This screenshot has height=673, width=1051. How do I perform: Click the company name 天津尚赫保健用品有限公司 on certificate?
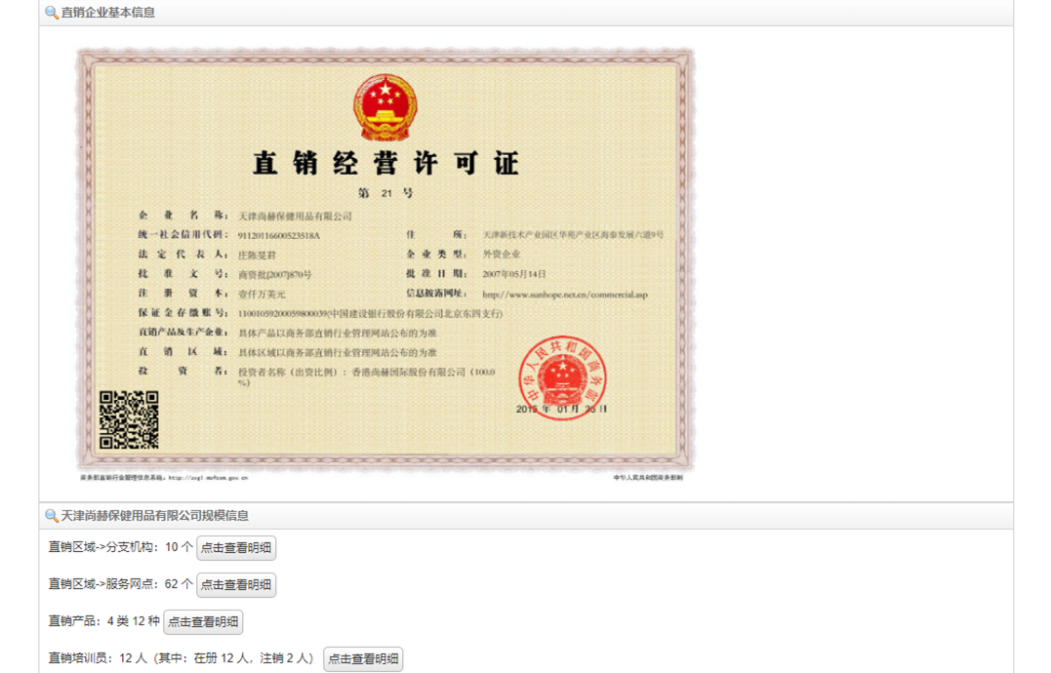(295, 216)
